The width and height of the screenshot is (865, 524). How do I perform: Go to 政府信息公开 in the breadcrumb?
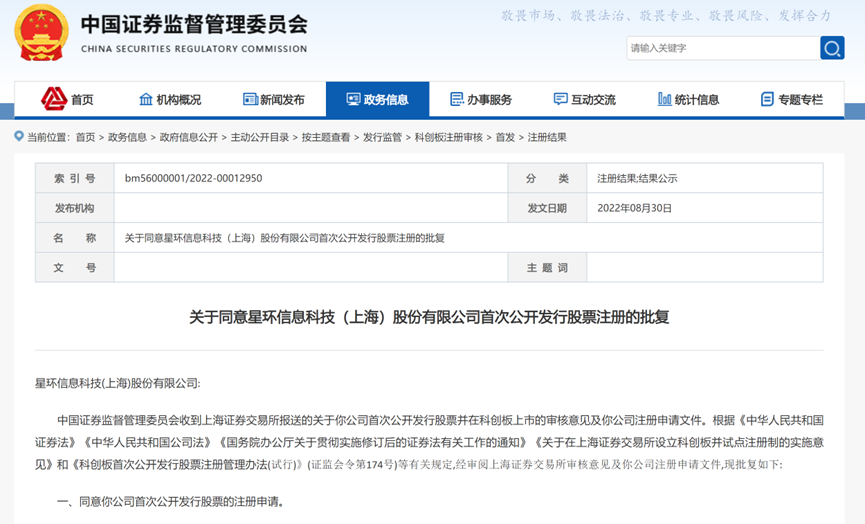189,137
